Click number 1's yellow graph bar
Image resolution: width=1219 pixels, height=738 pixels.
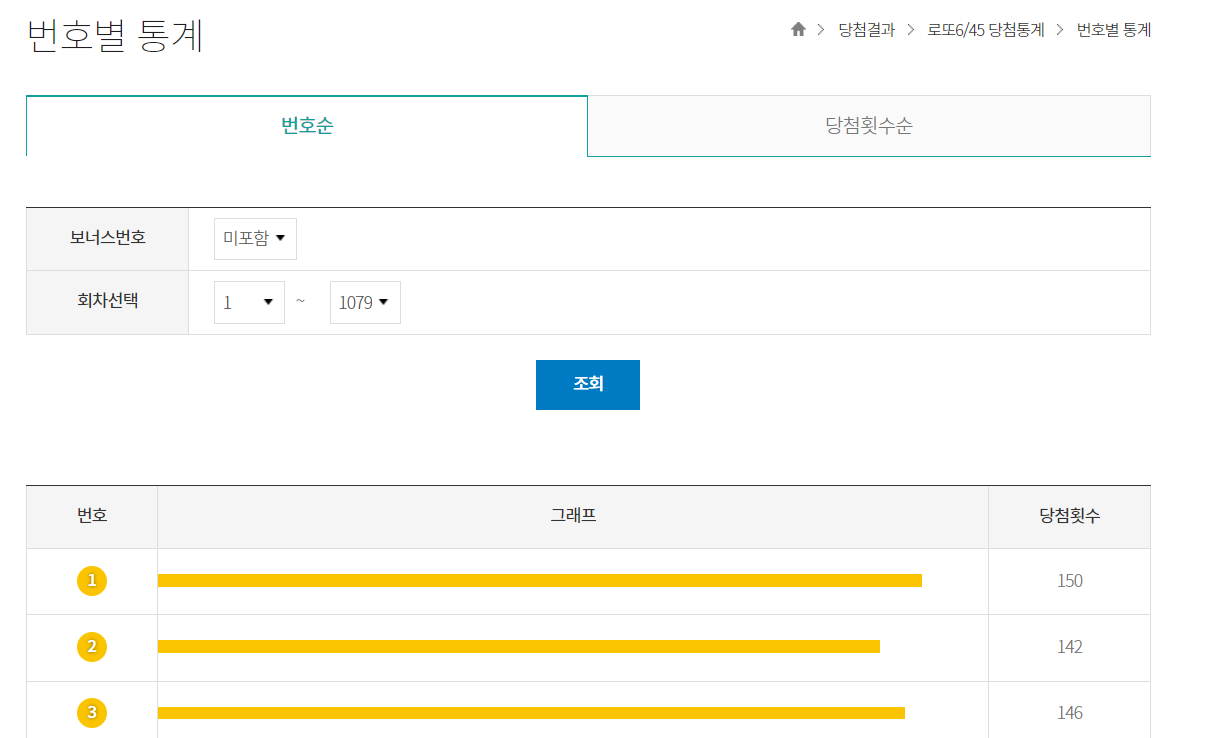point(540,580)
